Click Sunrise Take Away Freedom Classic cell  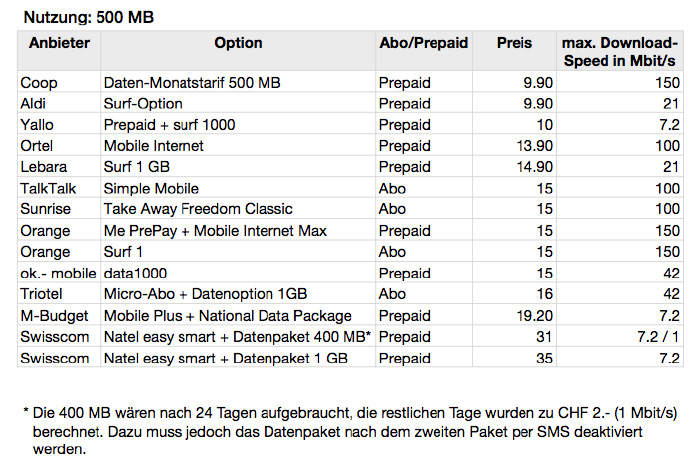coord(238,209)
